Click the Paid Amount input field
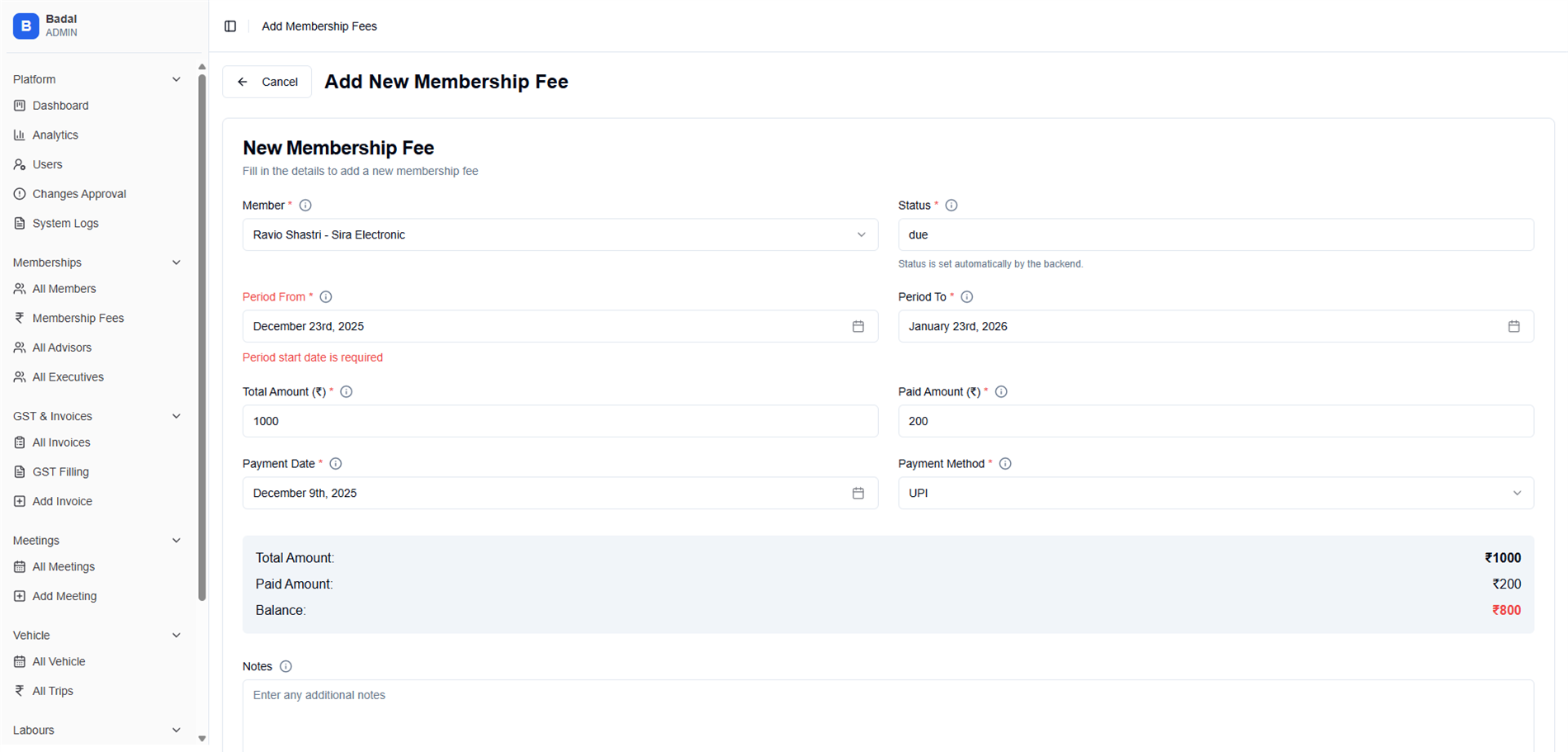1568x752 pixels. pos(1216,422)
